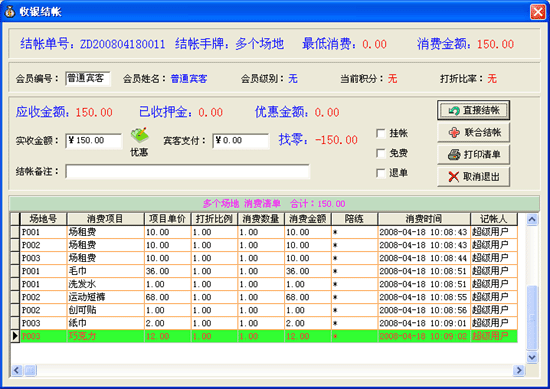Click the 直接结帐 button
This screenshot has height=389, width=550.
pos(473,110)
